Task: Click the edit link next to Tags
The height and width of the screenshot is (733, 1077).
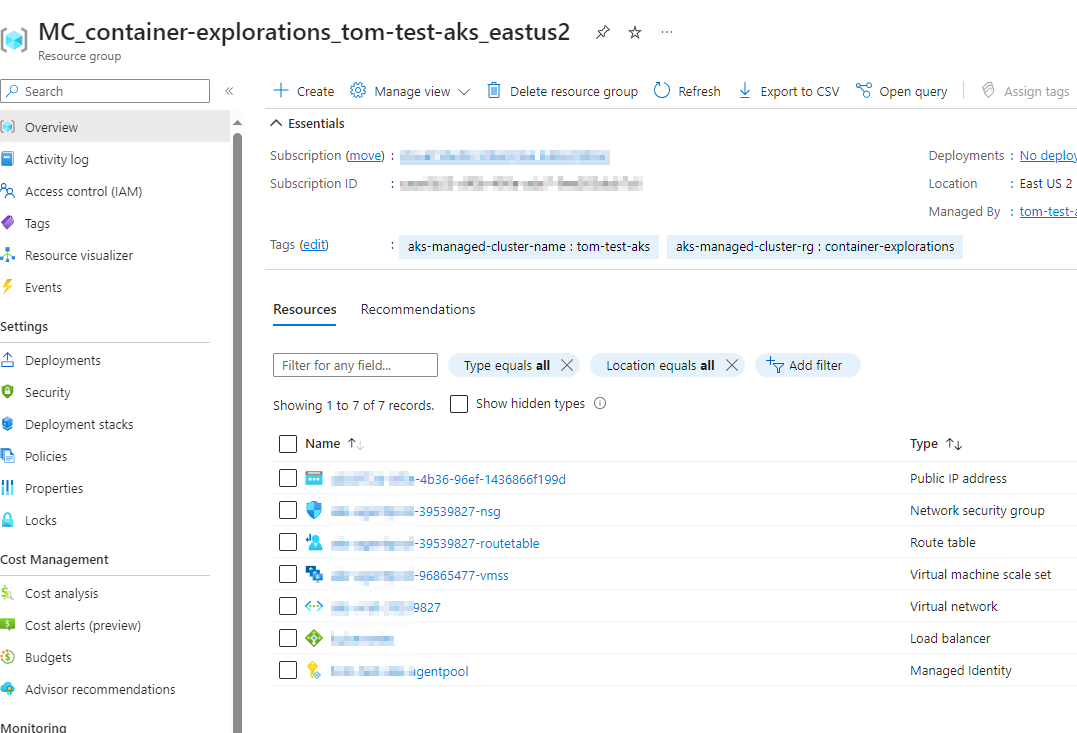Action: (x=314, y=244)
